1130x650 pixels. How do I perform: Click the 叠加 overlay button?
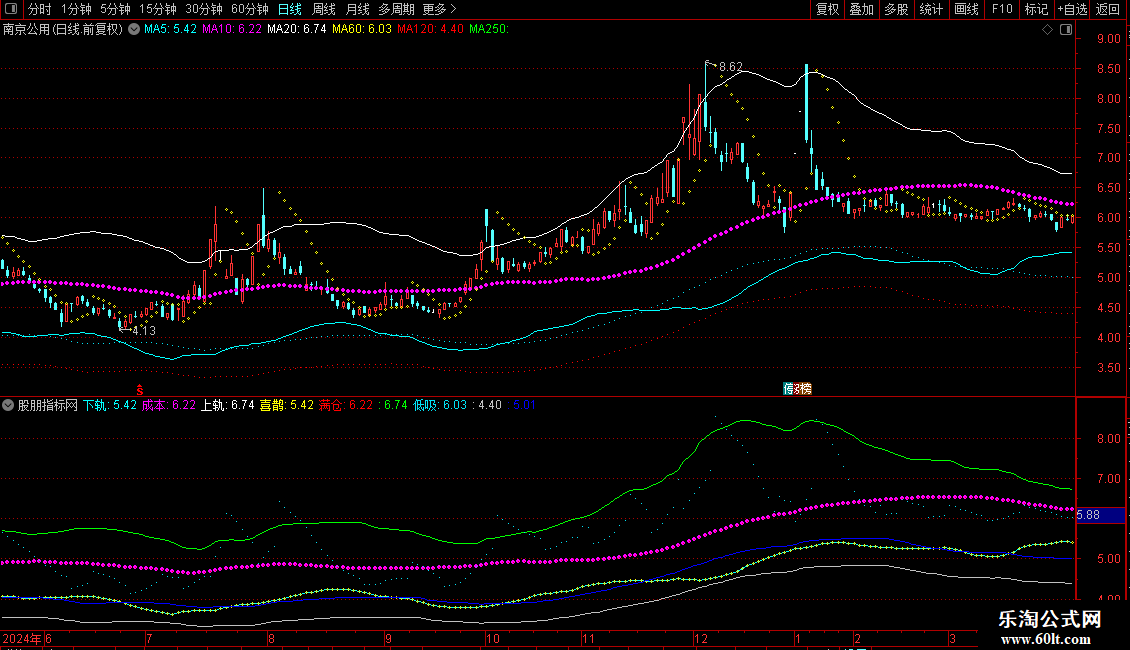tap(862, 9)
